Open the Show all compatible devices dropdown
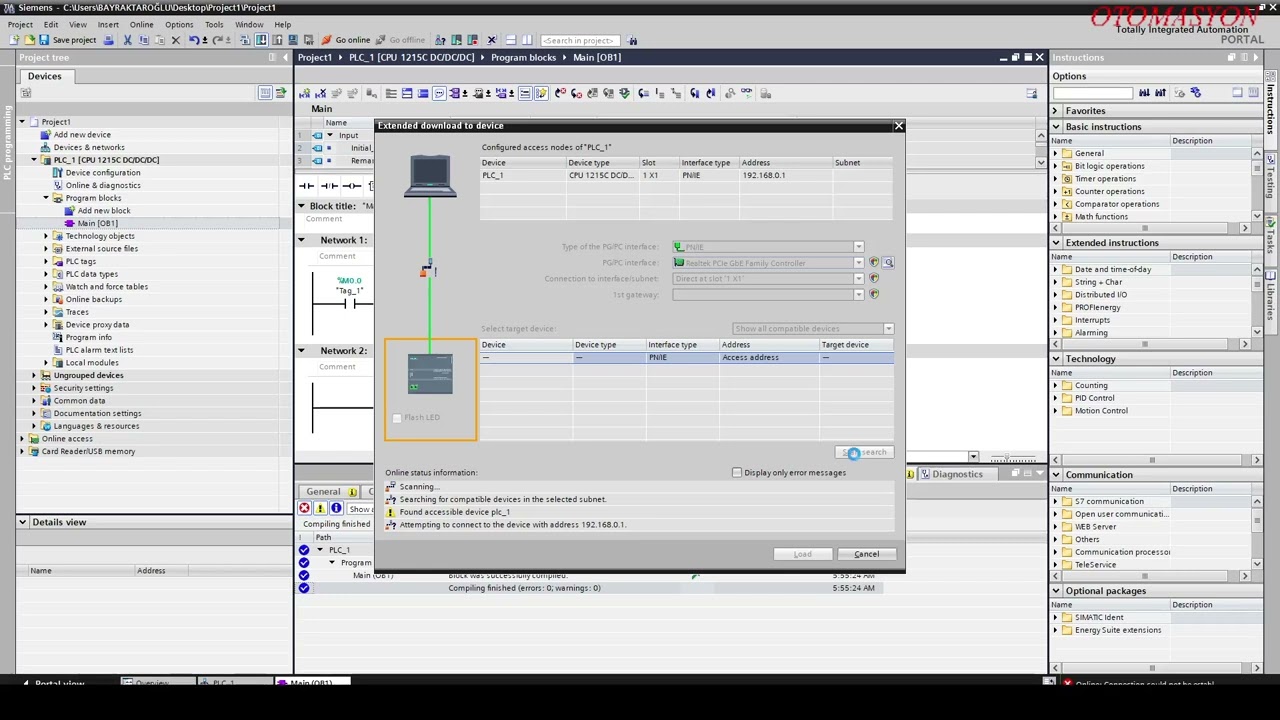The height and width of the screenshot is (720, 1280). click(888, 329)
